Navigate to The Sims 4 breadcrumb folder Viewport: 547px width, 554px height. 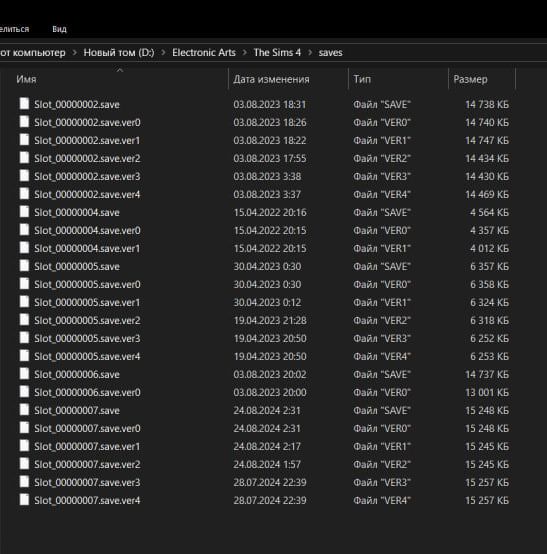tap(277, 53)
